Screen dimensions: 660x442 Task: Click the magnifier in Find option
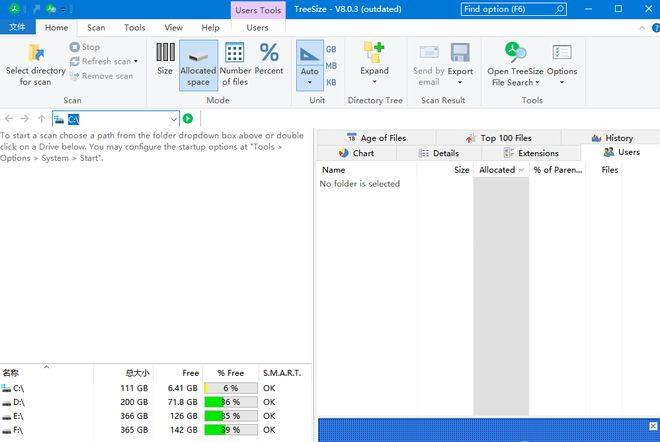coord(560,9)
